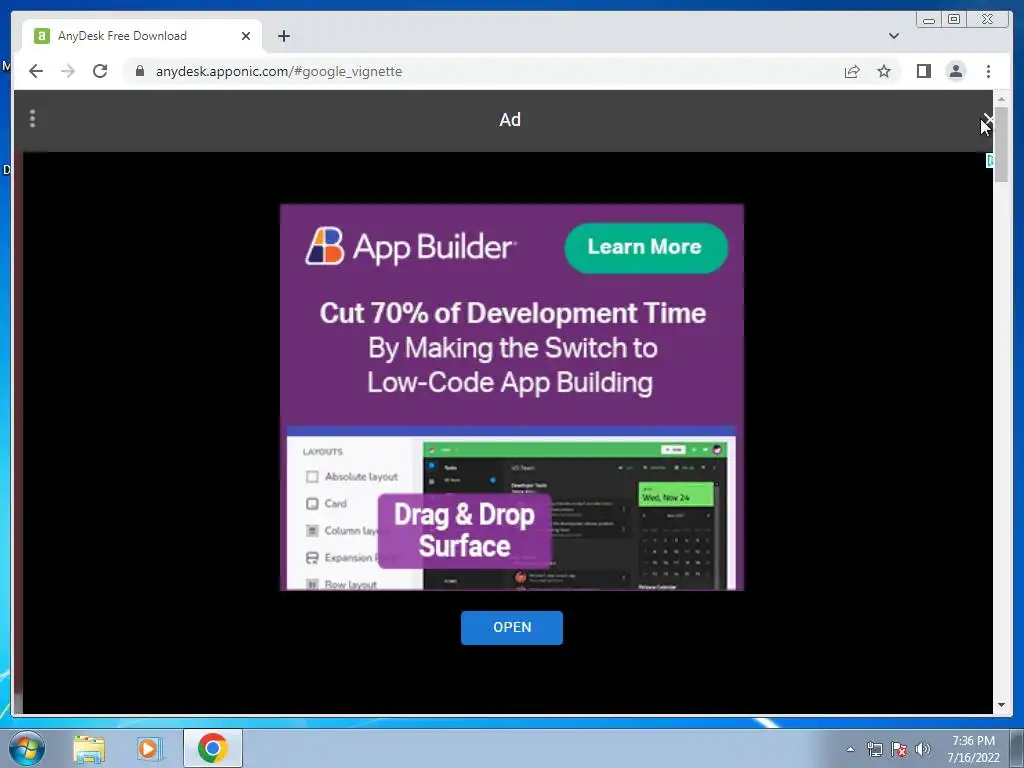The width and height of the screenshot is (1024, 768).
Task: Minimize the Chrome window
Action: tap(929, 20)
